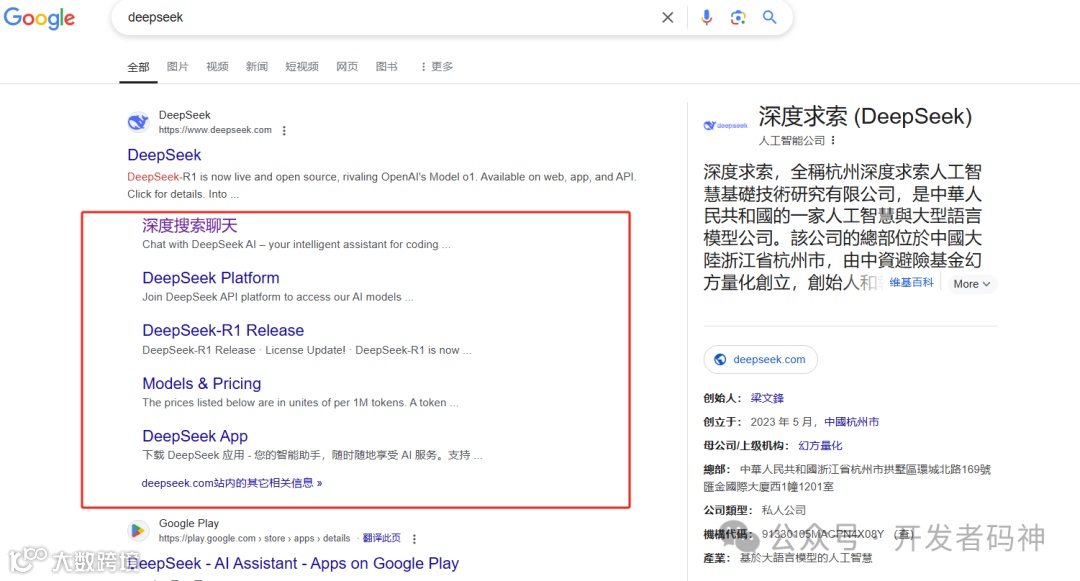This screenshot has height=581, width=1080.
Task: Click the Google logo
Action: coord(39,18)
